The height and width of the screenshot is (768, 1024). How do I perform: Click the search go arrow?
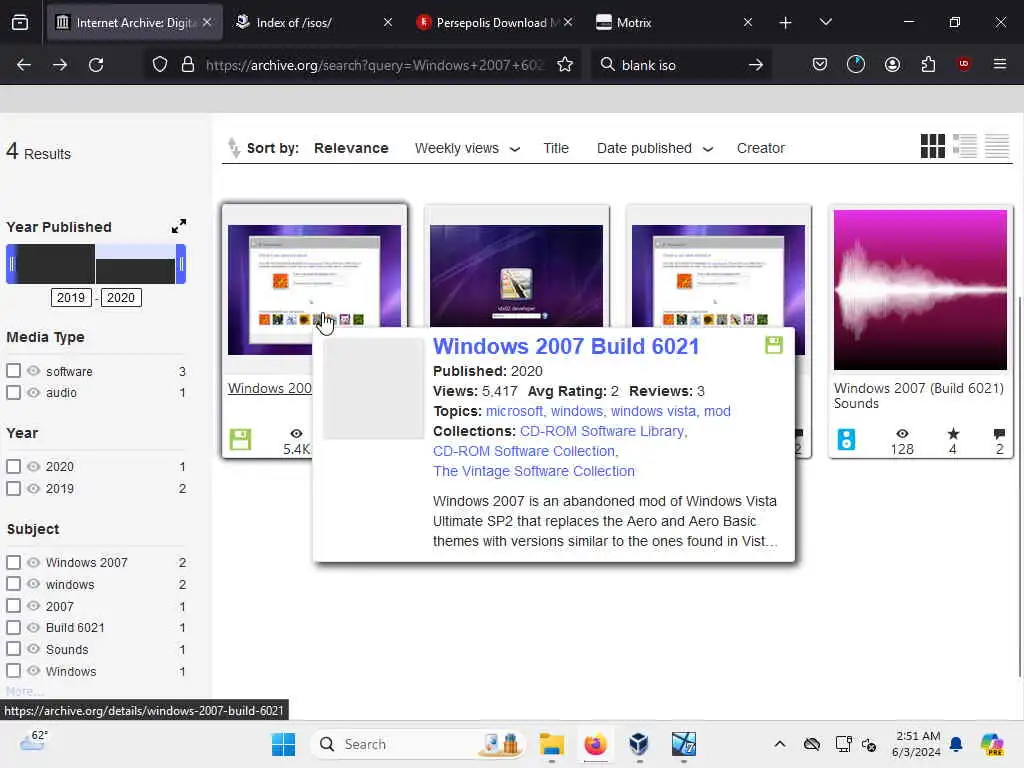(x=756, y=65)
